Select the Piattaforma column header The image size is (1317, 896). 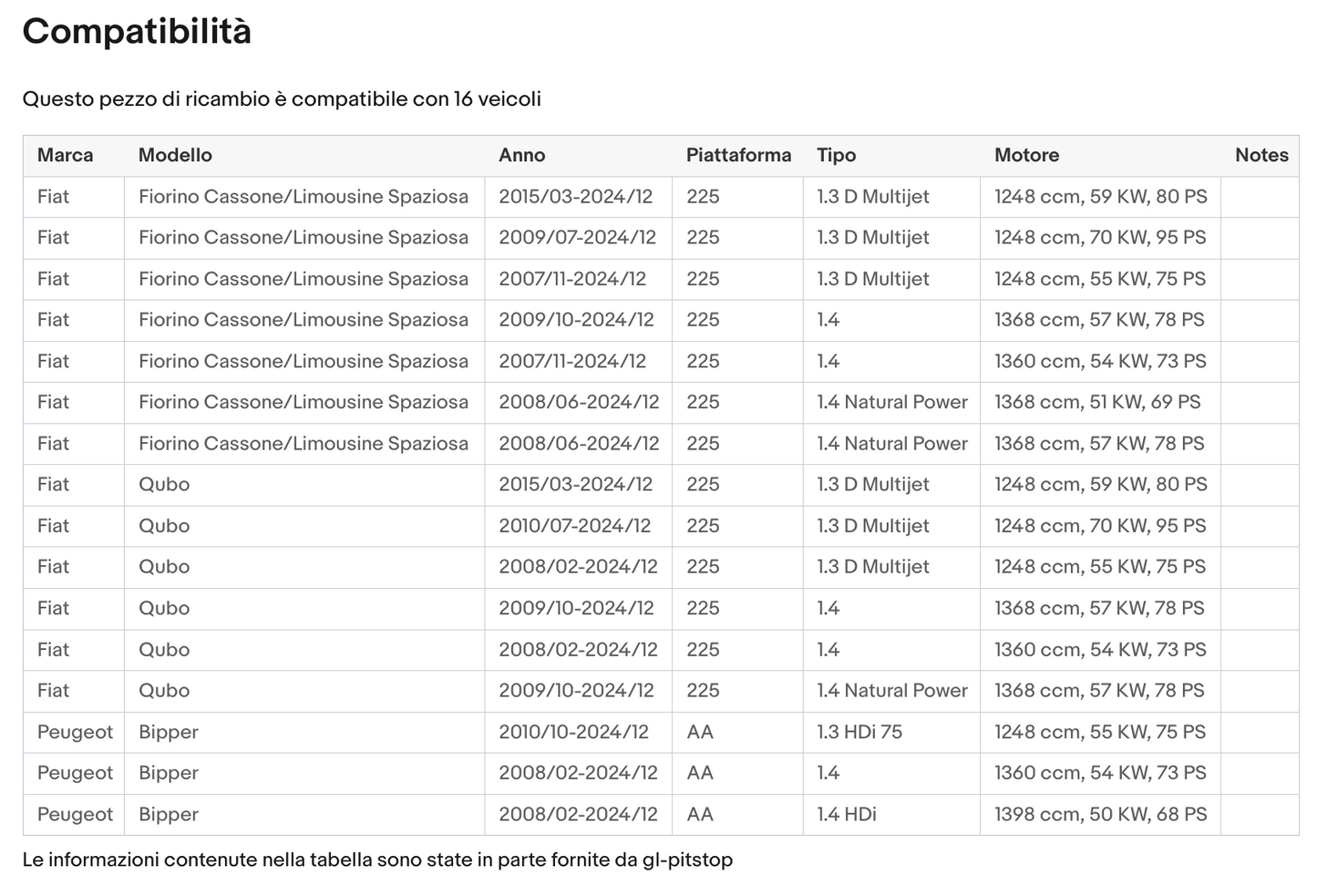point(738,155)
